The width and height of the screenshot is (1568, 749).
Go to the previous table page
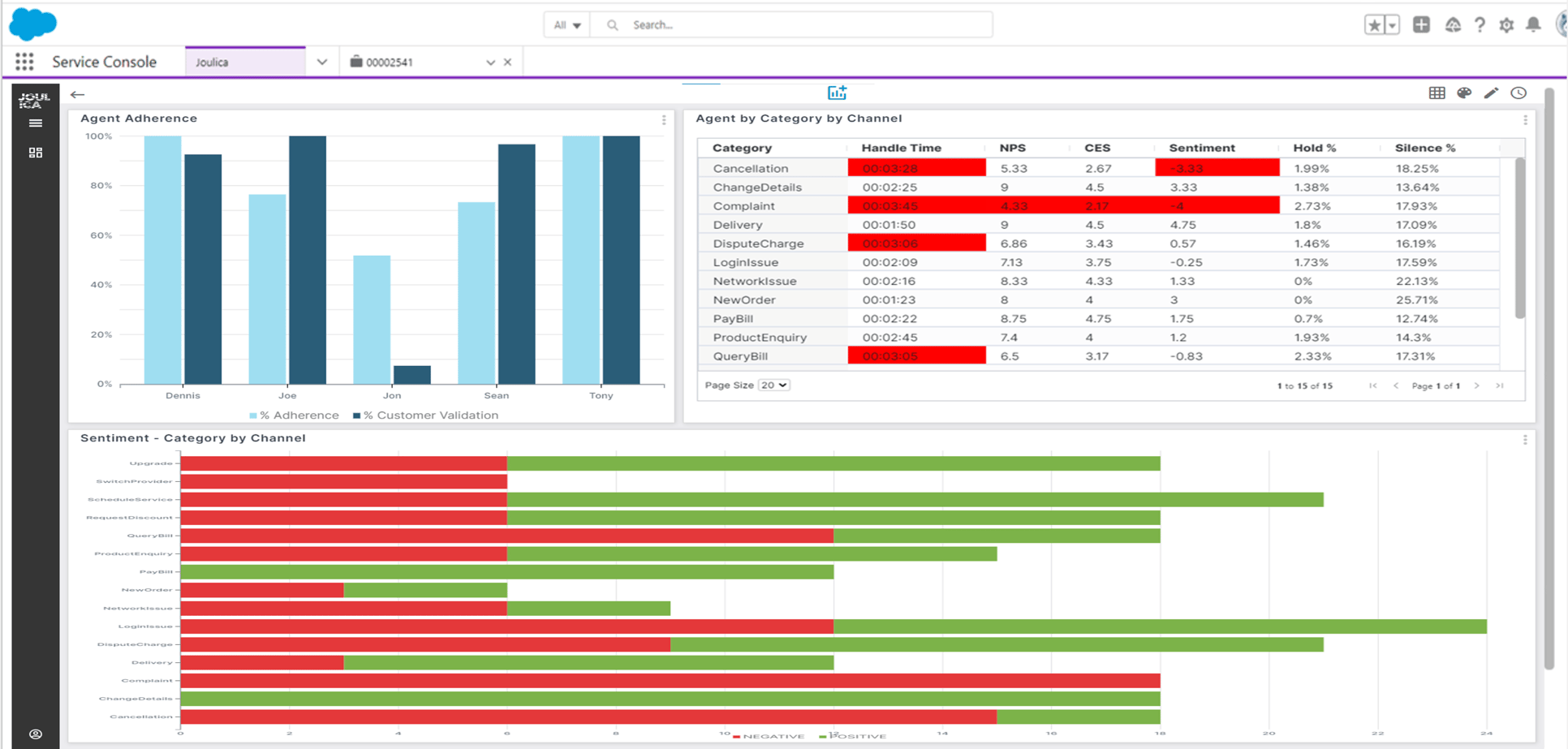(x=1396, y=386)
